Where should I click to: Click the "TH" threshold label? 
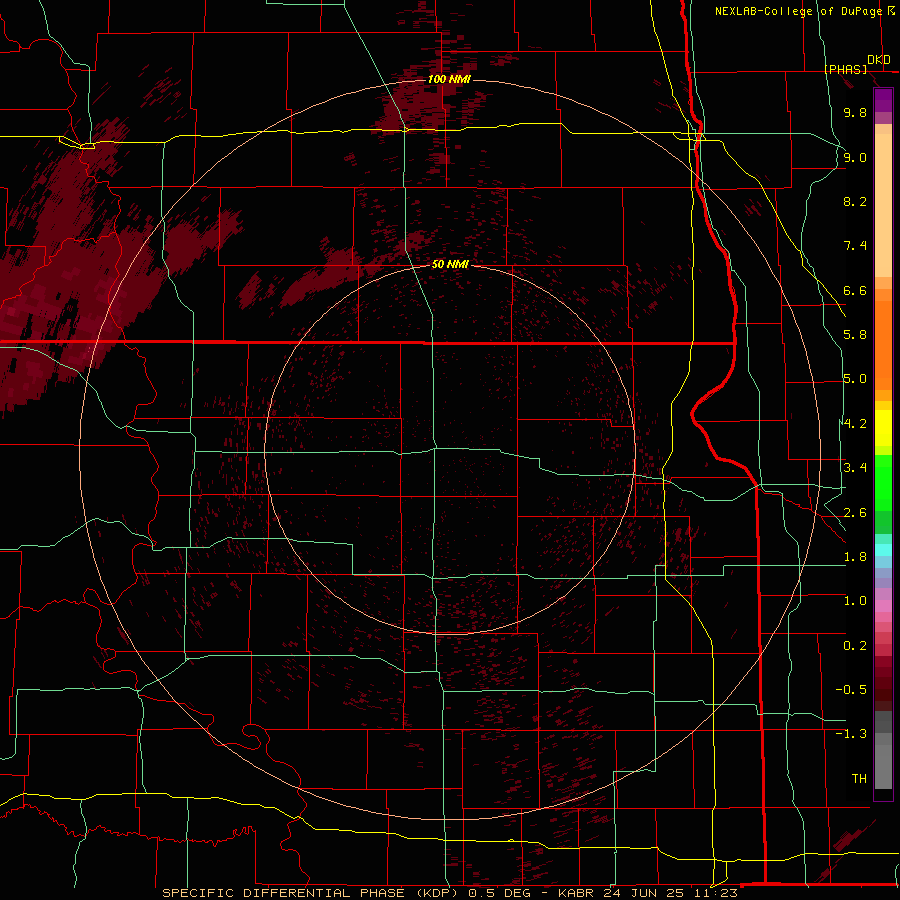click(859, 779)
